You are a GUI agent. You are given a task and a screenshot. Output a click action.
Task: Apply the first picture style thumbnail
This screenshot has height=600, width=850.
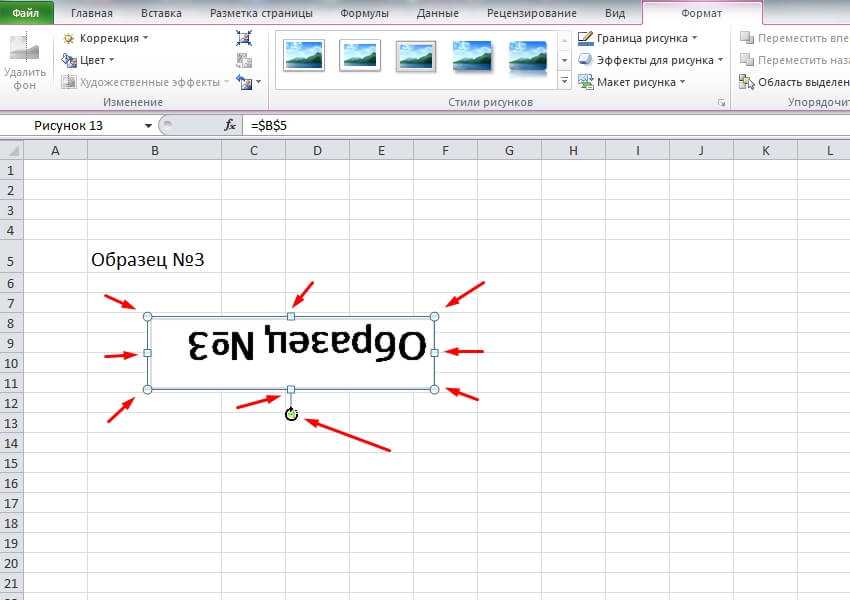click(304, 55)
